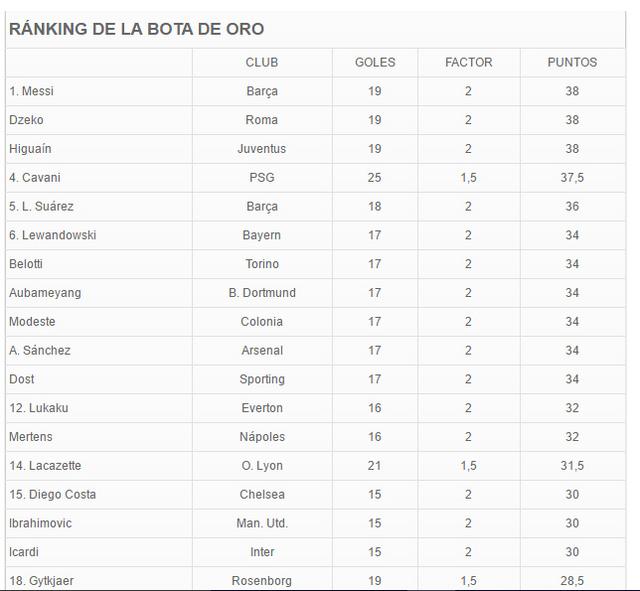640x591 pixels.
Task: Click the '6. Lewandowski' name
Action: pos(53,235)
